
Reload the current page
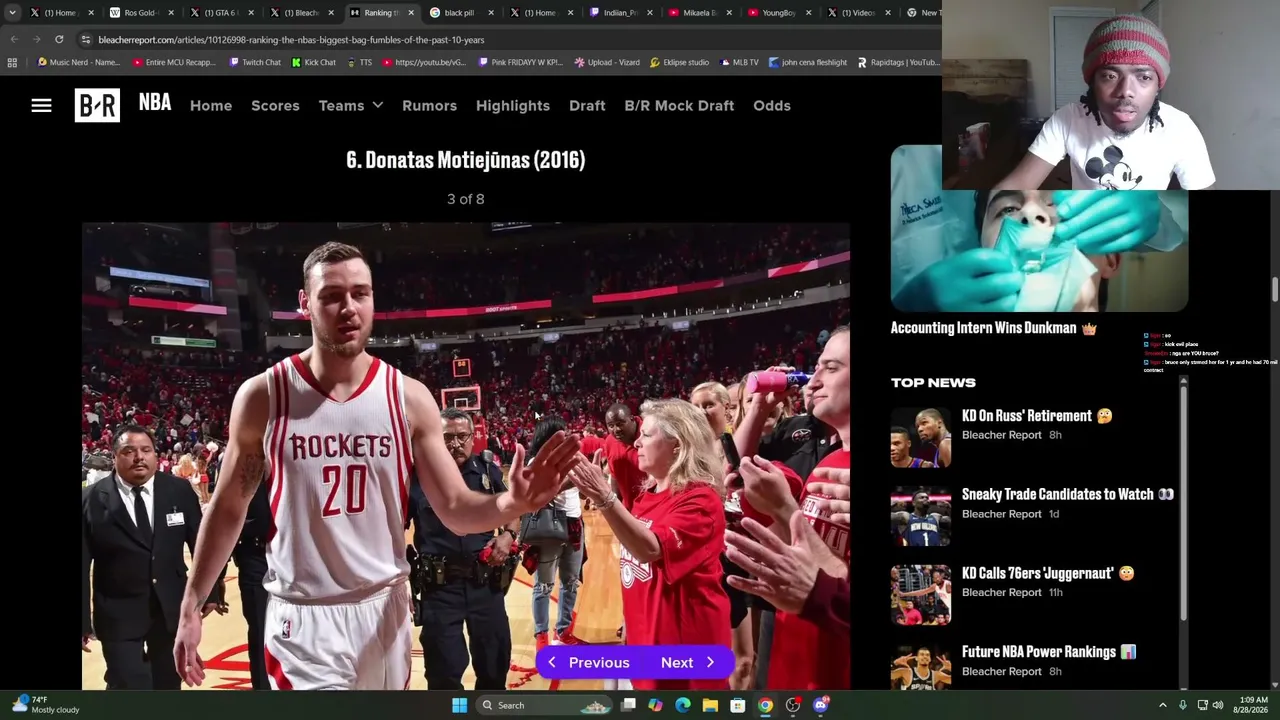pyautogui.click(x=59, y=39)
